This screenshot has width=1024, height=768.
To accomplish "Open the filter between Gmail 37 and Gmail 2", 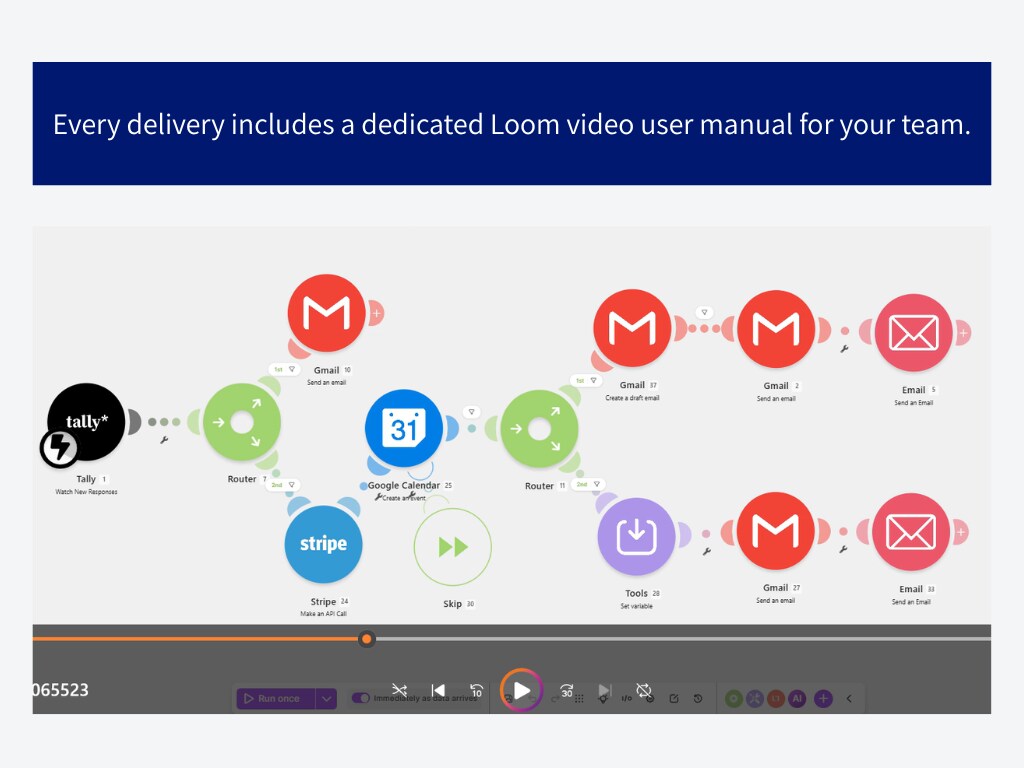I will click(x=704, y=312).
